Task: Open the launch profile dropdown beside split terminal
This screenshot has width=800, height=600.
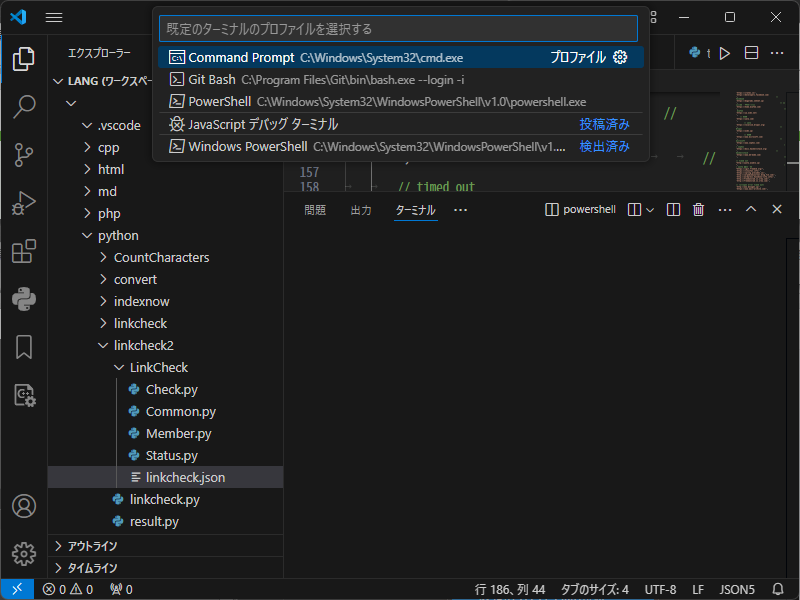Action: 650,210
